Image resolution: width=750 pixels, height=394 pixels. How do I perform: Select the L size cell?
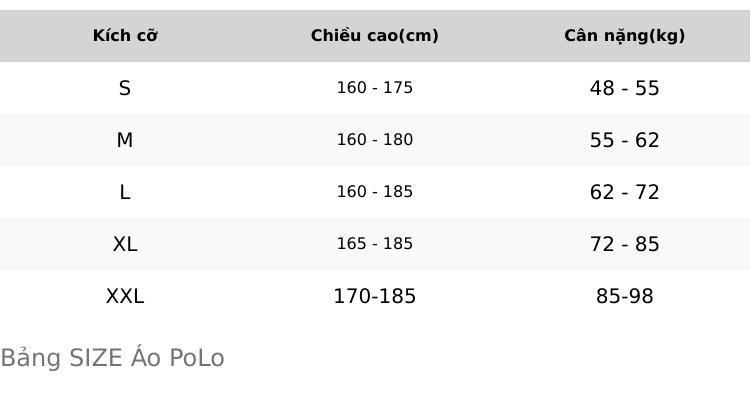pos(125,192)
